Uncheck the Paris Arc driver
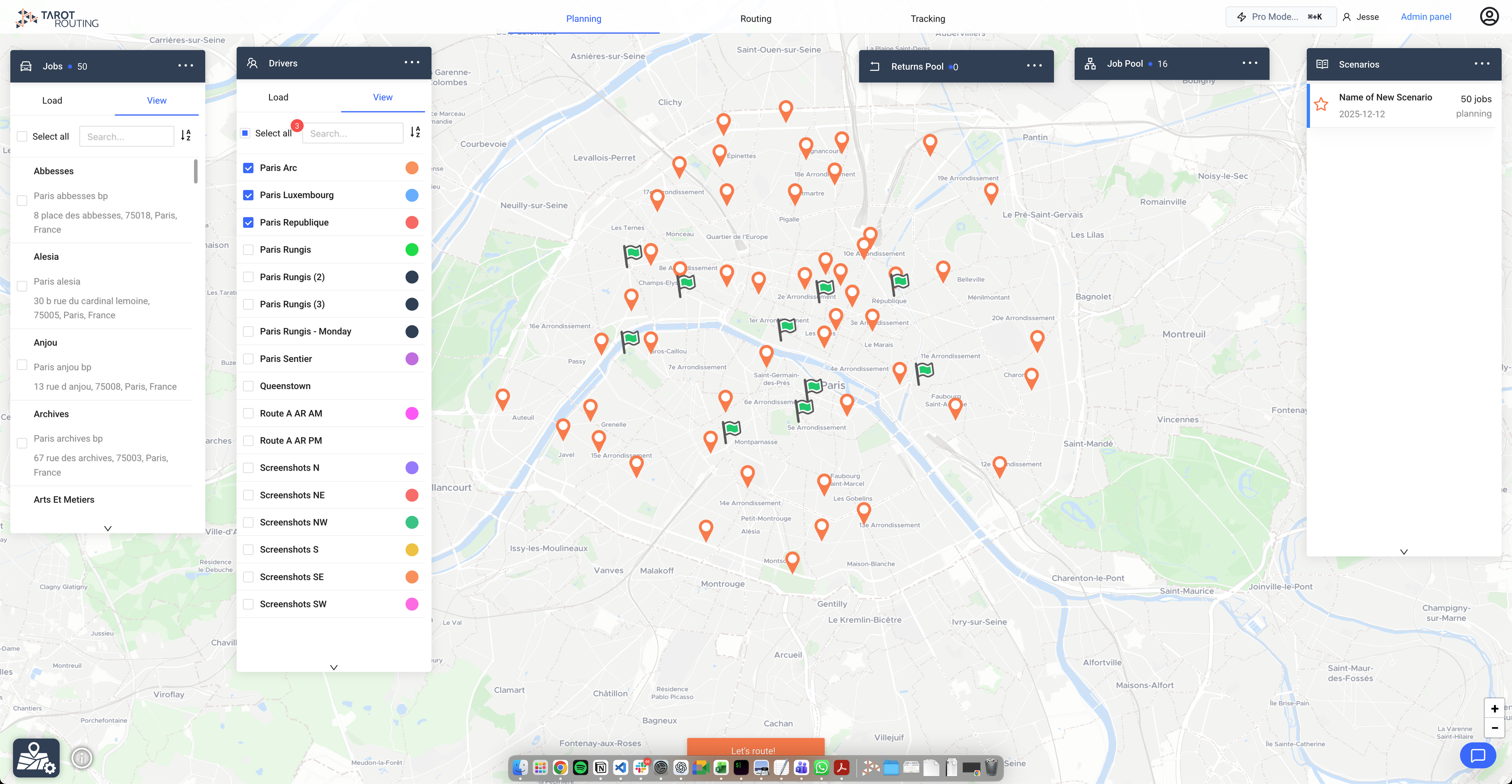Viewport: 1512px width, 784px height. tap(248, 167)
